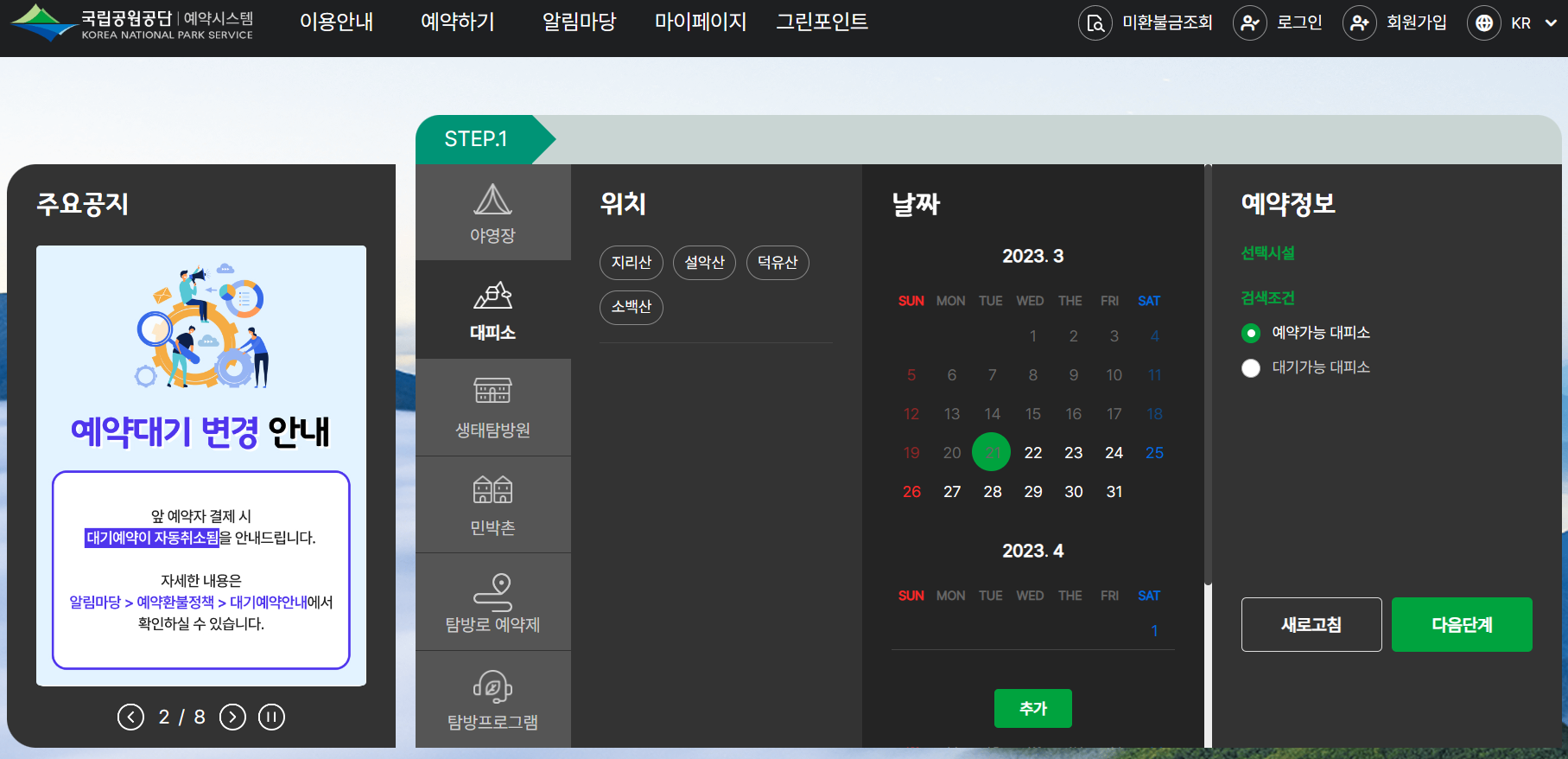Click the 미환불금조회 link text
This screenshot has width=1568, height=759.
(x=1167, y=22)
